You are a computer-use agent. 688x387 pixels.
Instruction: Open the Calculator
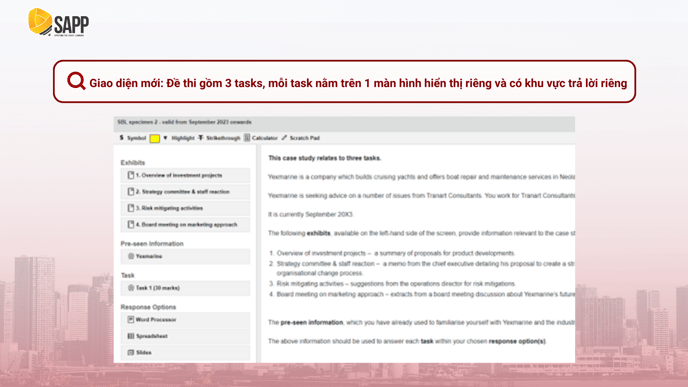click(x=261, y=138)
